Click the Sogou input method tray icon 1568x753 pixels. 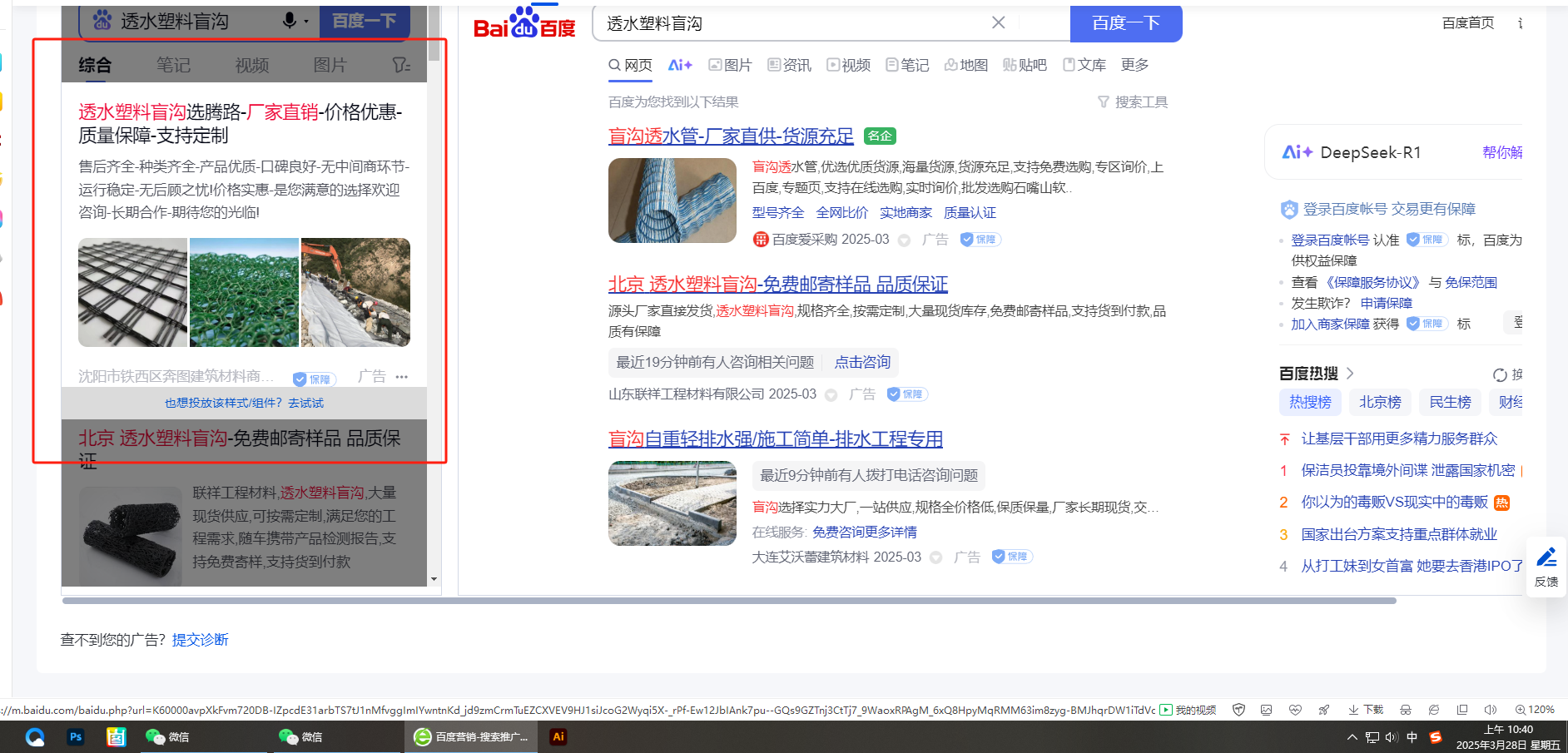point(1435,737)
